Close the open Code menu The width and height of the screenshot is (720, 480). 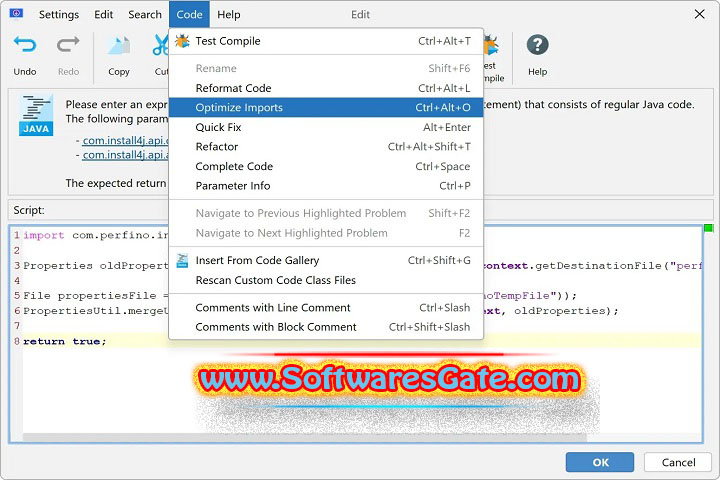189,15
